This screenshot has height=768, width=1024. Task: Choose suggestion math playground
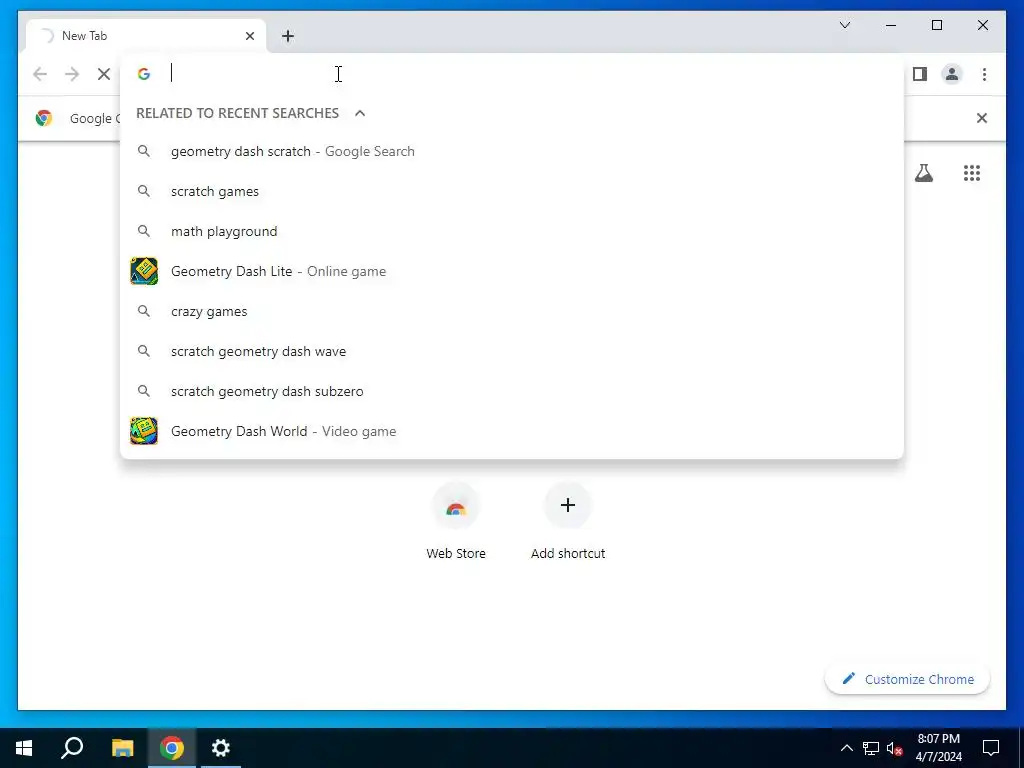click(512, 231)
